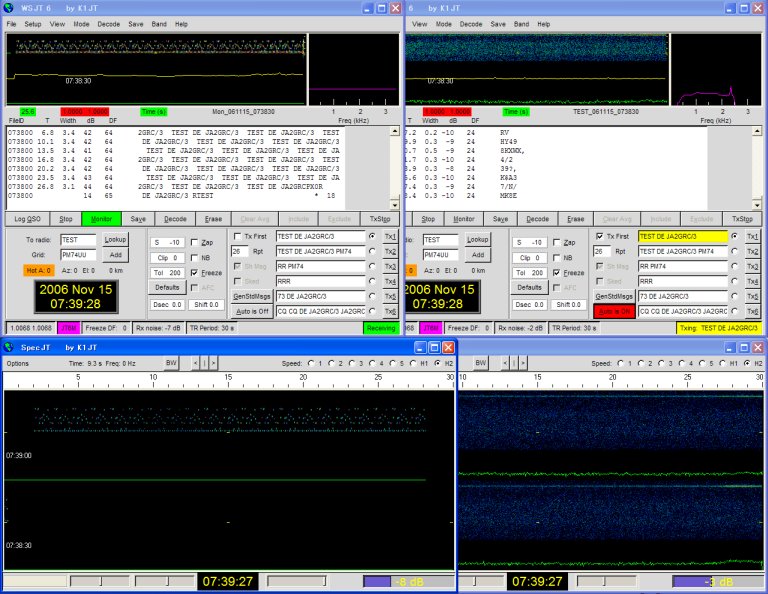The image size is (768, 594).
Task: Click Dsec 0.0 control in left window
Action: (167, 304)
